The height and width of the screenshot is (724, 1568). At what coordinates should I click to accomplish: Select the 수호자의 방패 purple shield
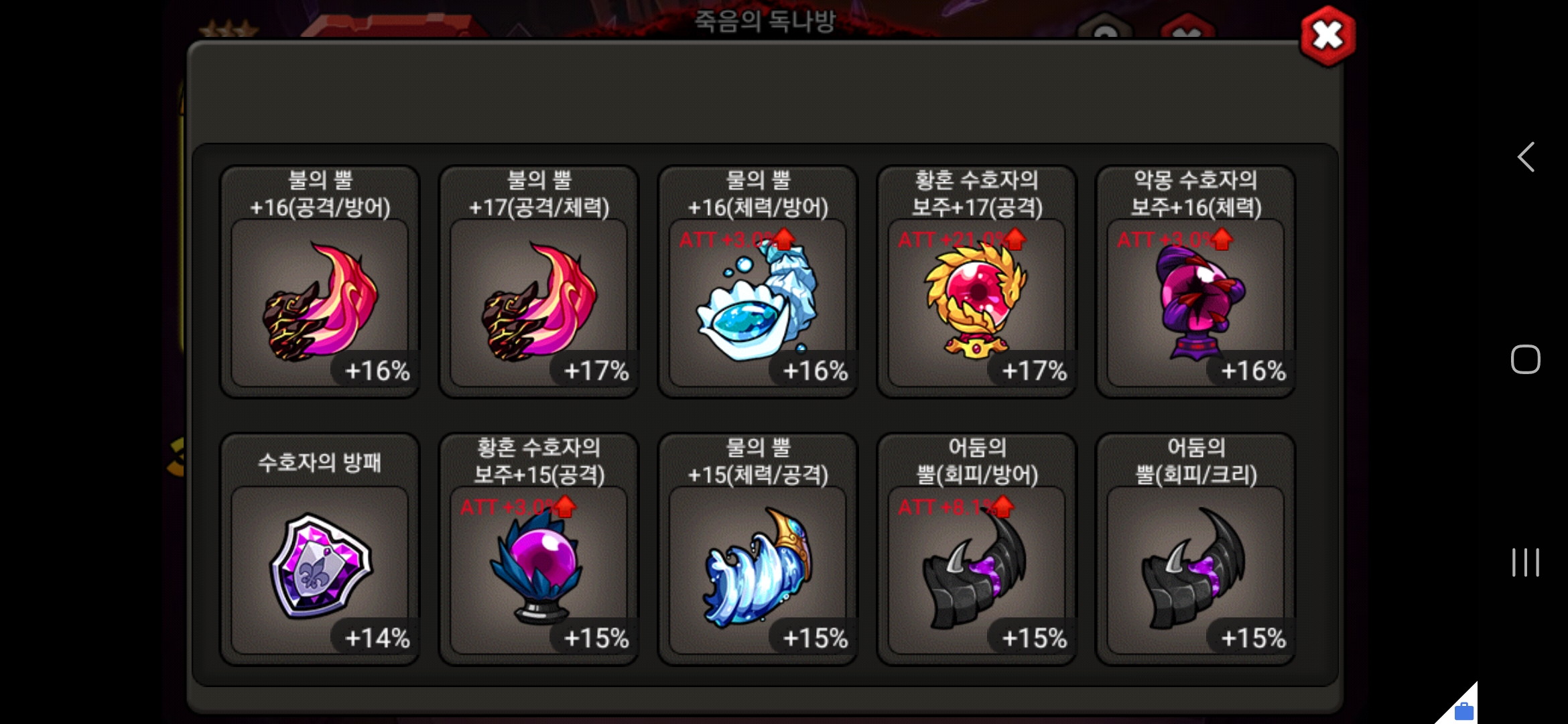(x=320, y=550)
